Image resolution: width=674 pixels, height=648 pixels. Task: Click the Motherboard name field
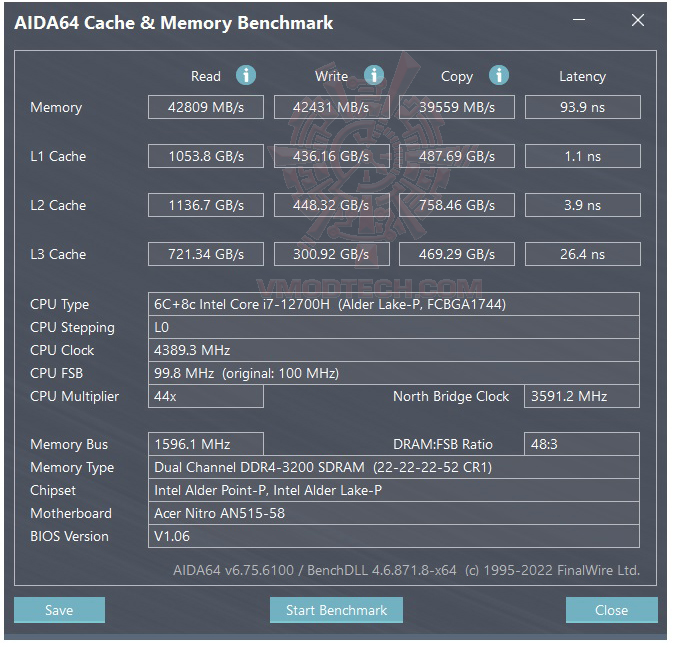[393, 513]
